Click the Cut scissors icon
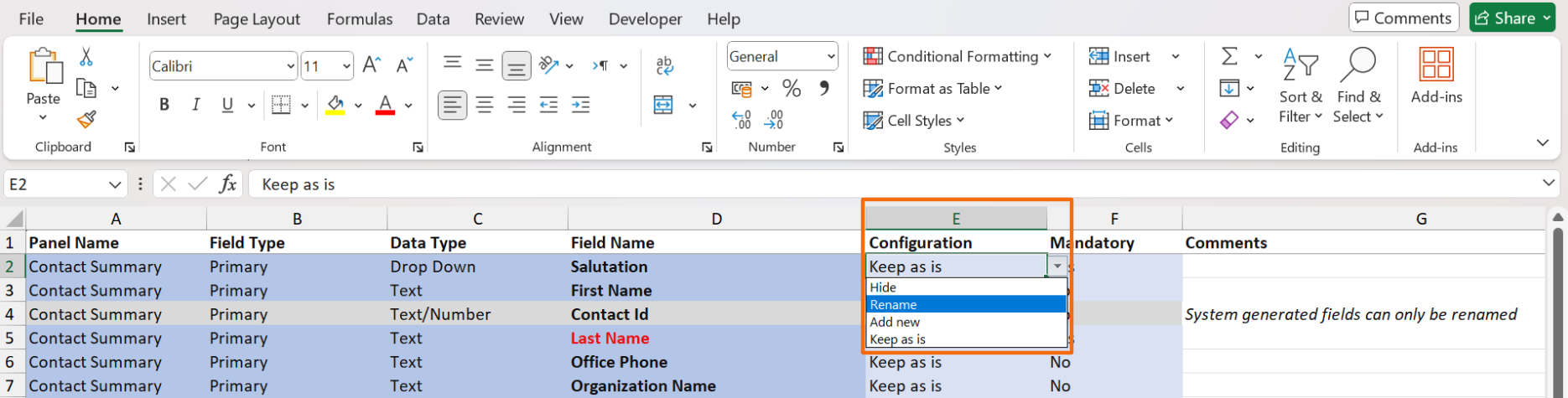This screenshot has height=398, width=1568. pos(86,57)
